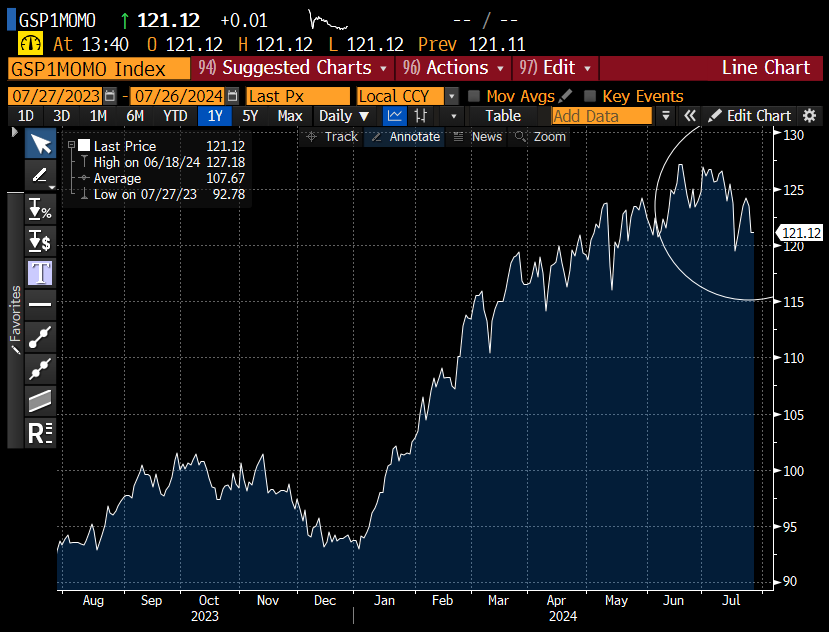This screenshot has width=829, height=632.
Task: Collapse panel with double chevron icon
Action: pyautogui.click(x=689, y=116)
